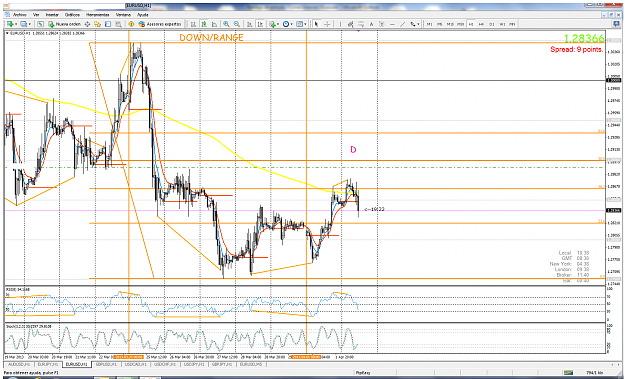Expand the new chart dropdown arrow
This screenshot has height=379, width=625.
(x=16, y=24)
